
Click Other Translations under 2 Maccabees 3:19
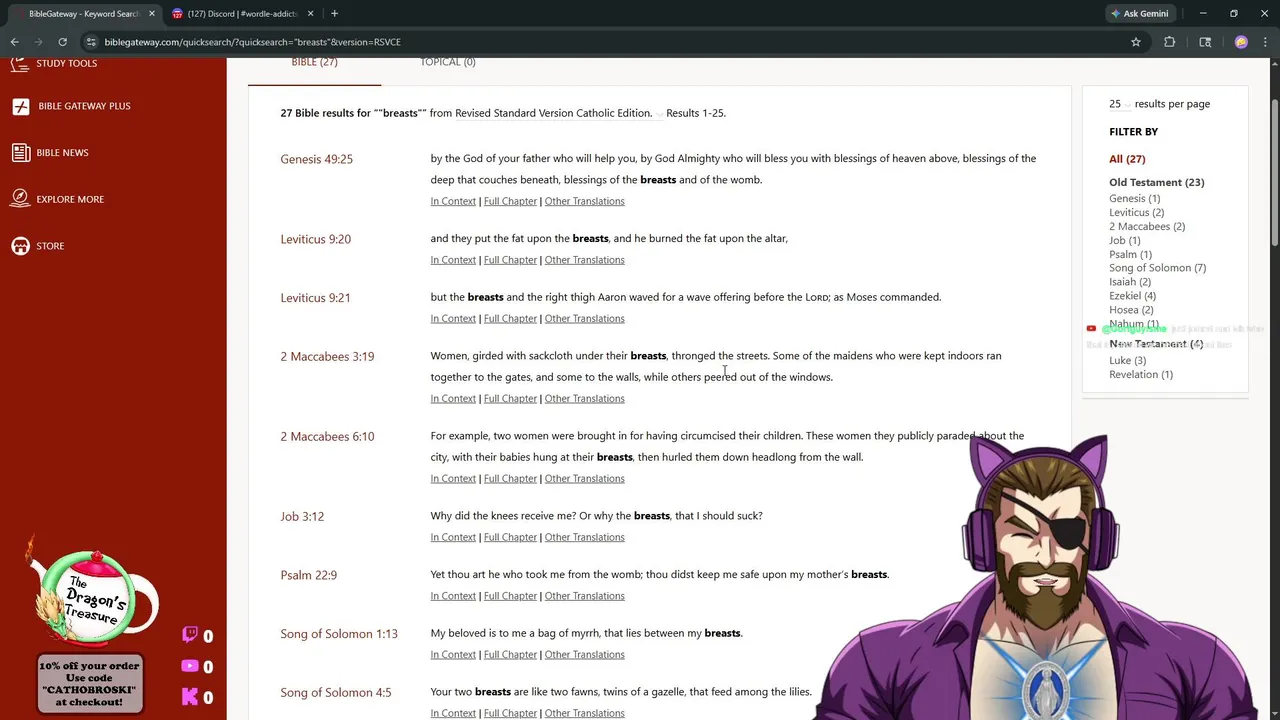coord(584,399)
